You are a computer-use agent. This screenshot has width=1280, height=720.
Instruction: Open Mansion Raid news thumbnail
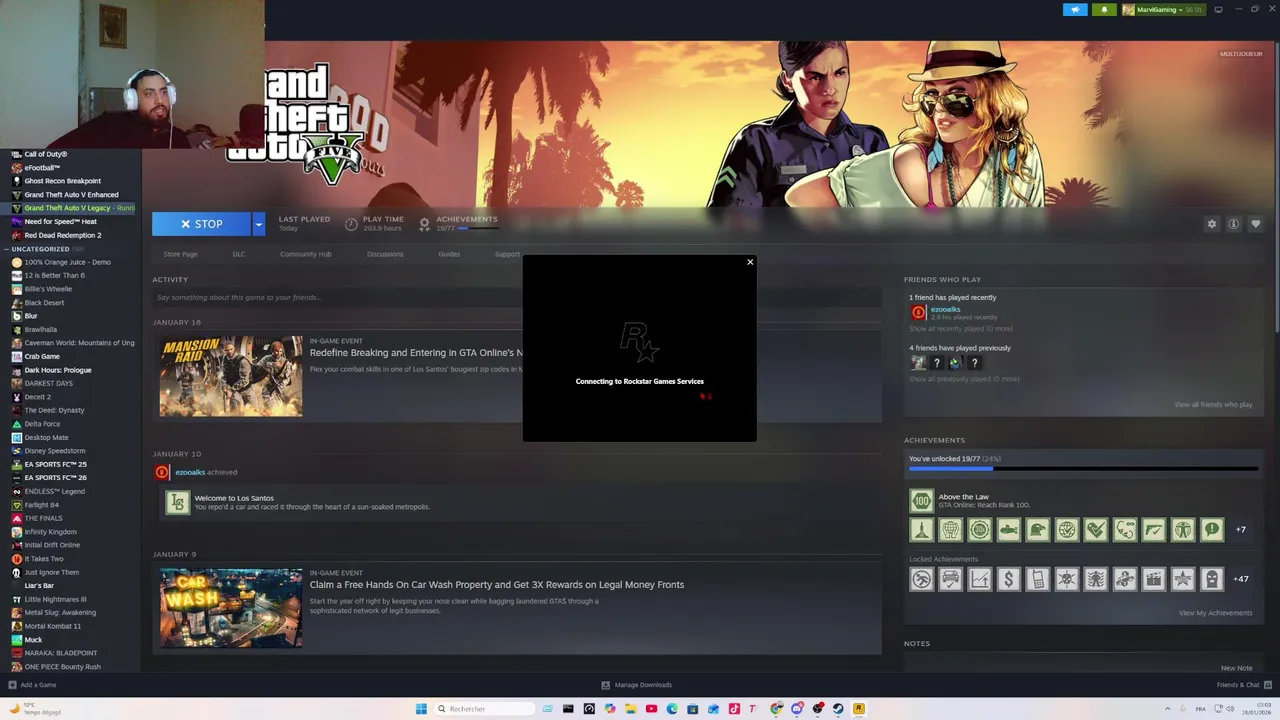[x=231, y=376]
